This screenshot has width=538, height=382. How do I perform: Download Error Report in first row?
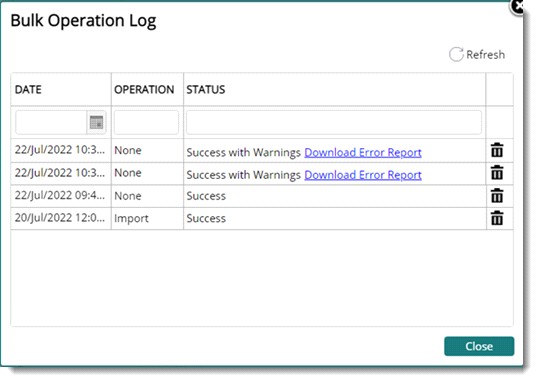point(363,152)
